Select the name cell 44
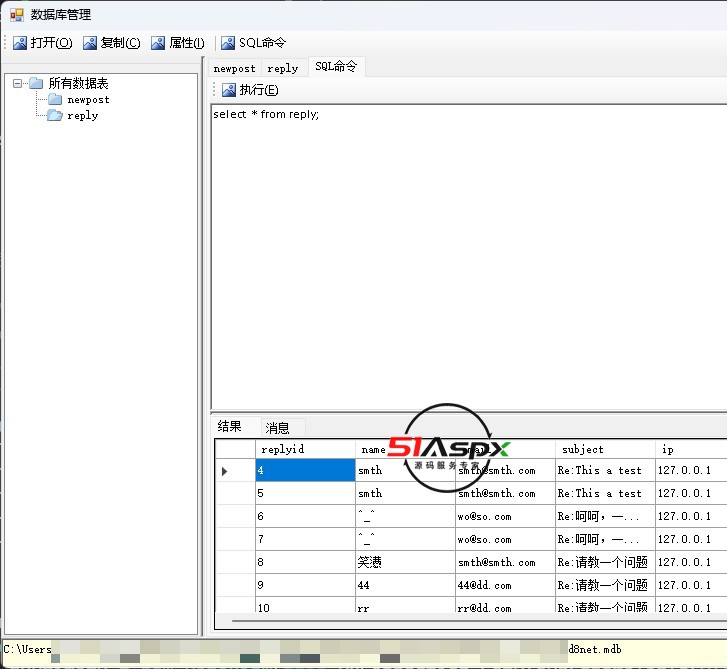The width and height of the screenshot is (727, 669). point(405,585)
